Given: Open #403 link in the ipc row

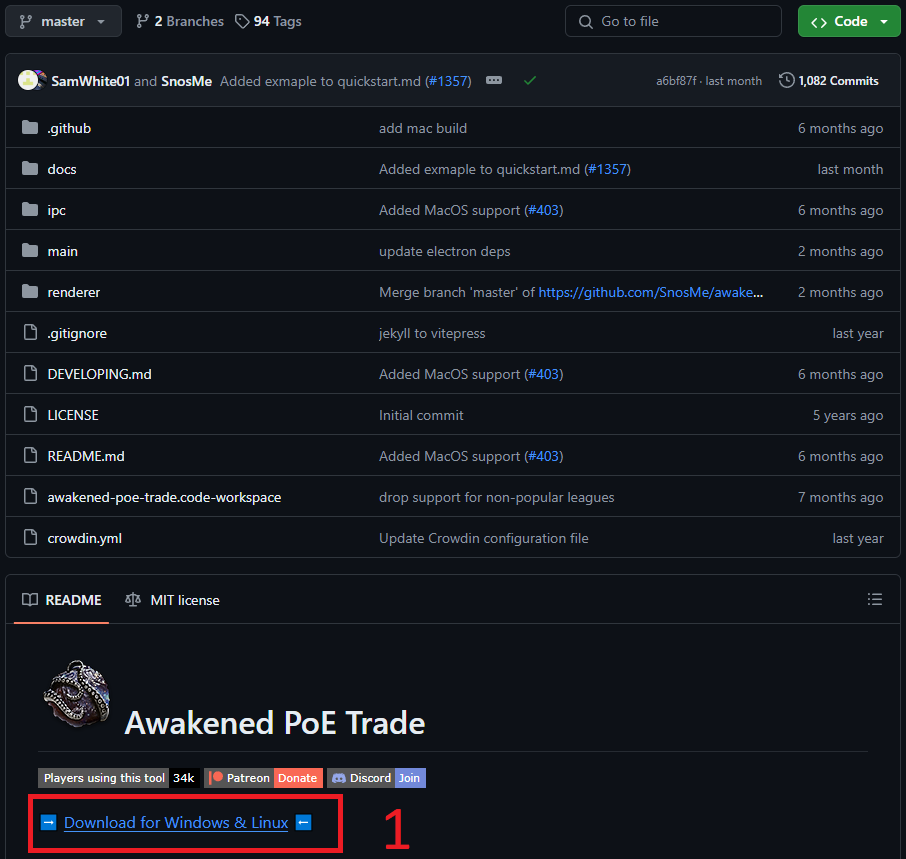Looking at the screenshot, I should tap(544, 210).
